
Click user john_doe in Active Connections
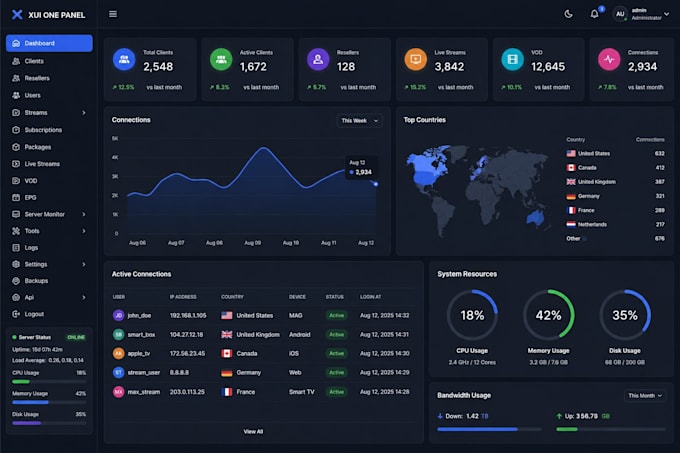(139, 316)
